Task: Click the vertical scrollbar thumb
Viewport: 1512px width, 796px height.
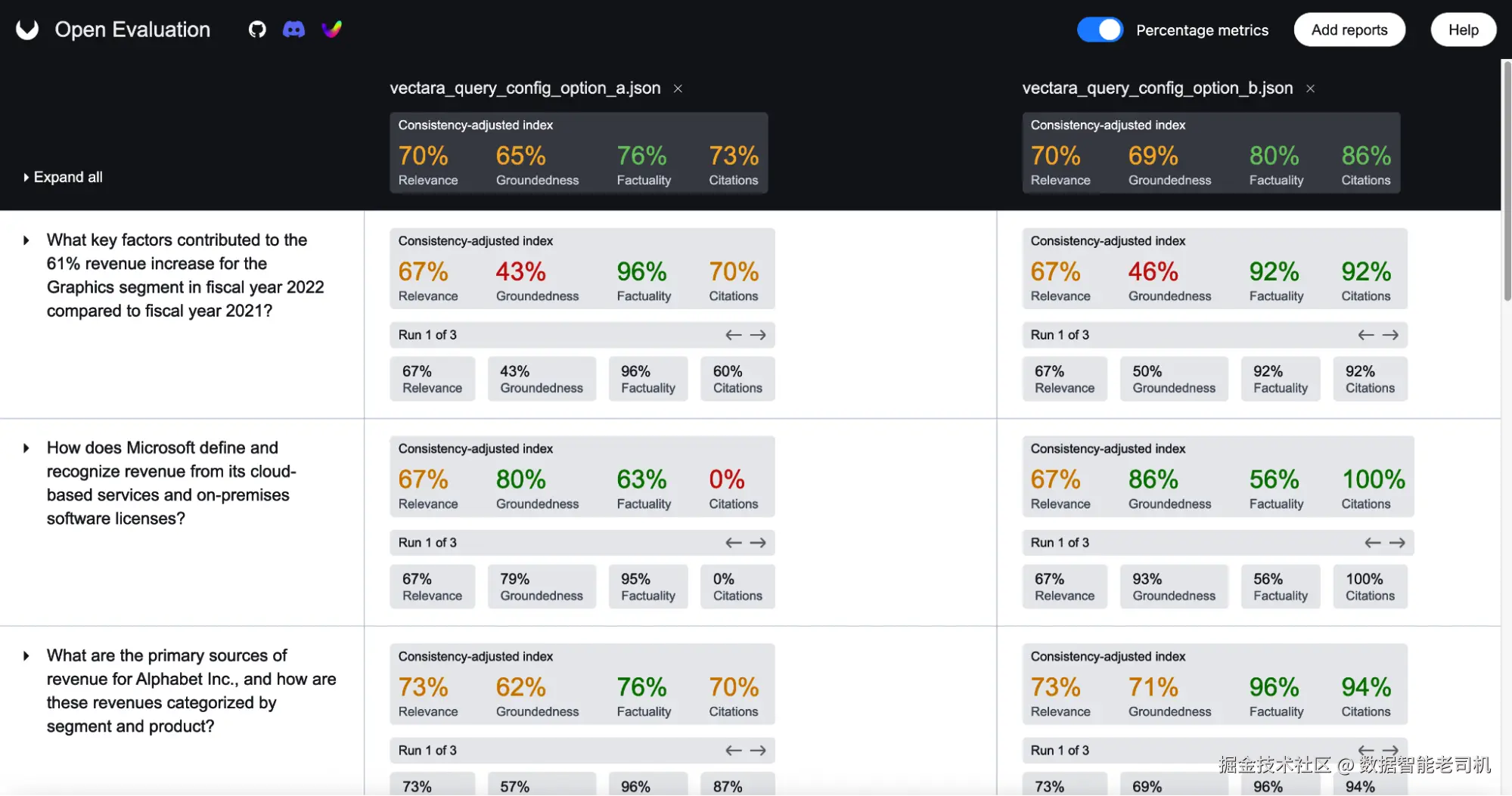Action: click(x=1506, y=181)
